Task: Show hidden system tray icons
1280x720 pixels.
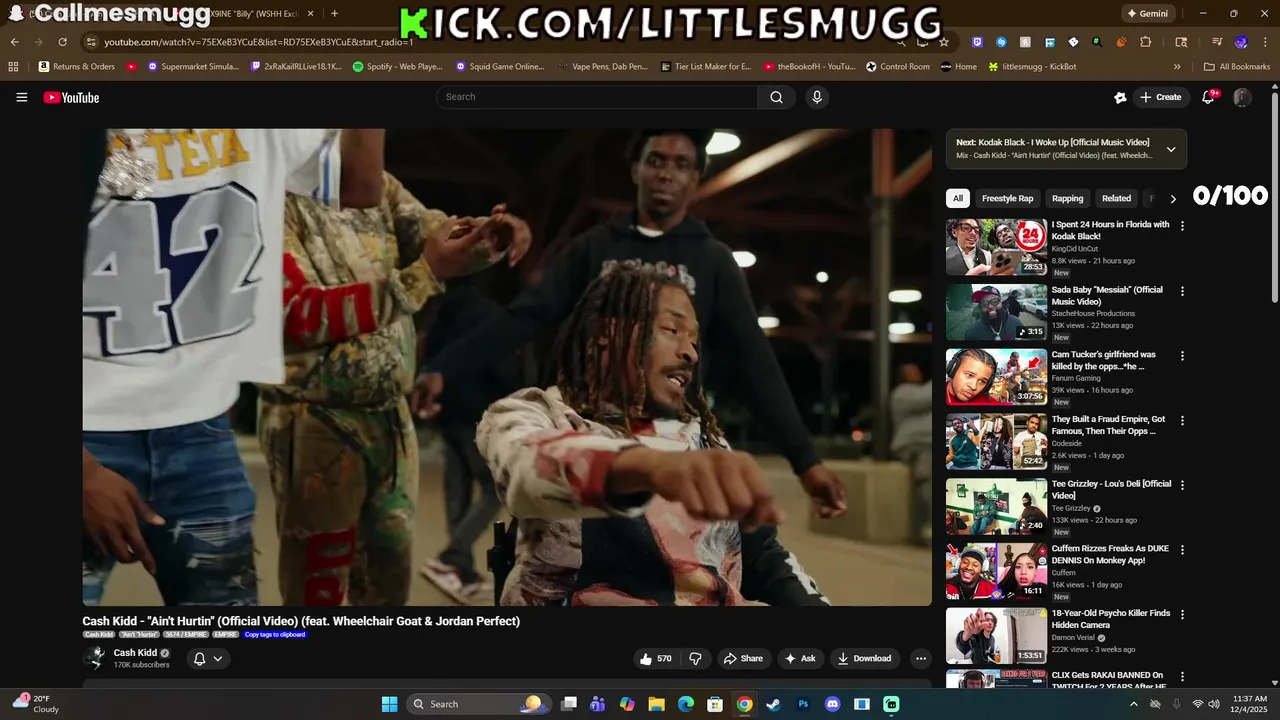Action: (x=1133, y=704)
